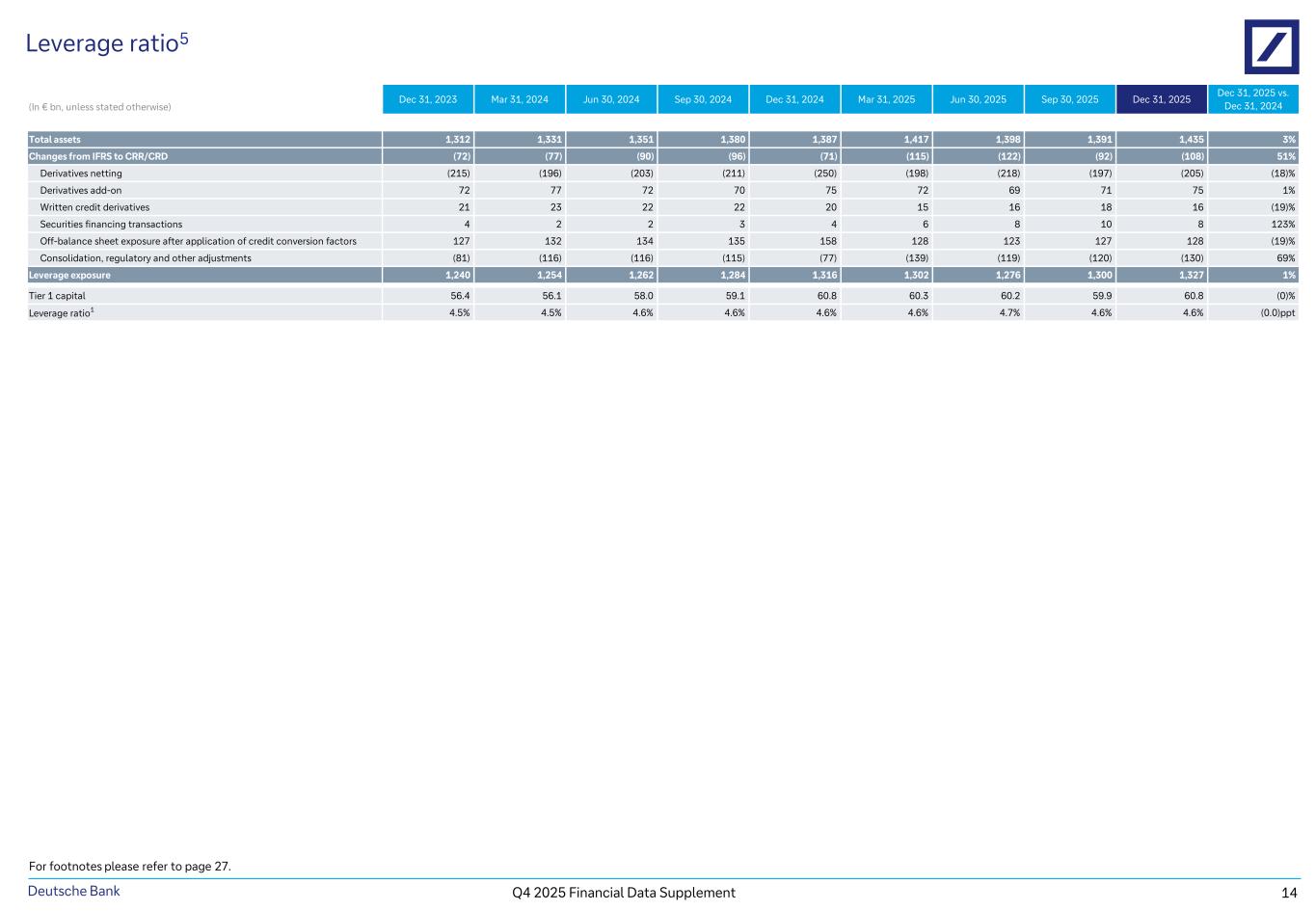The image size is (1316, 911).
Task: Click the Deutsche Bank footer text
Action: [x=74, y=892]
